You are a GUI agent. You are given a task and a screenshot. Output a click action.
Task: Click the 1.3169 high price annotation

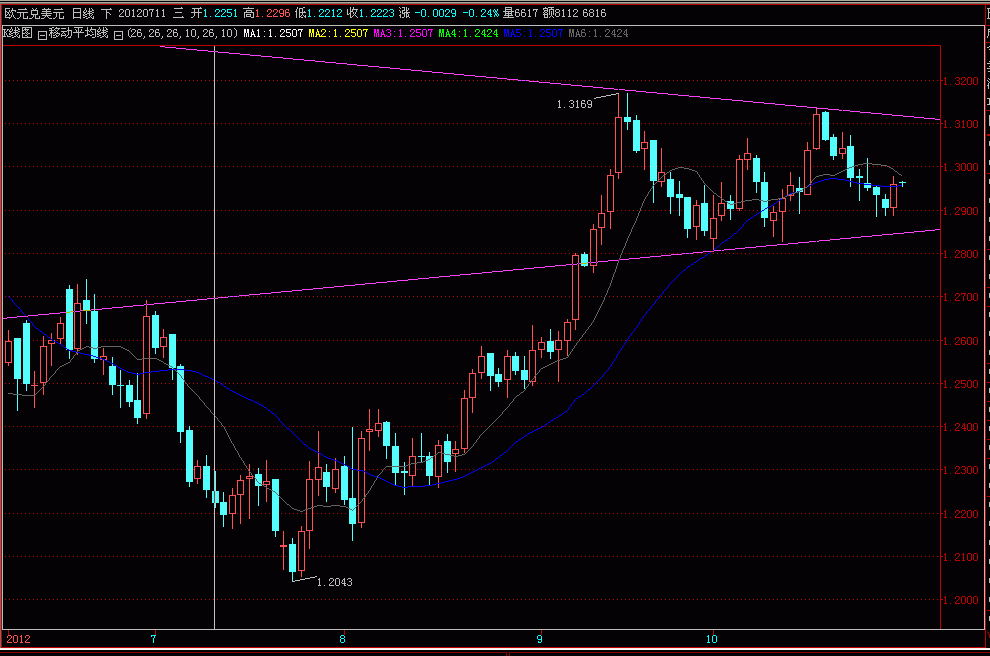(575, 104)
